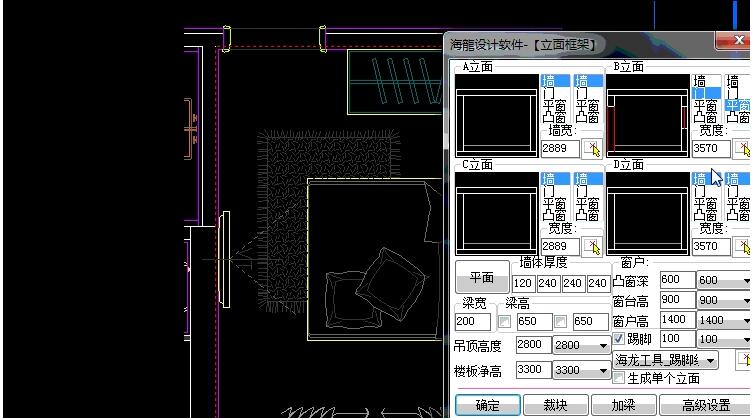Click the D立面 elevation preview thumbnail
Screen dimensions: 756x418
pos(647,212)
